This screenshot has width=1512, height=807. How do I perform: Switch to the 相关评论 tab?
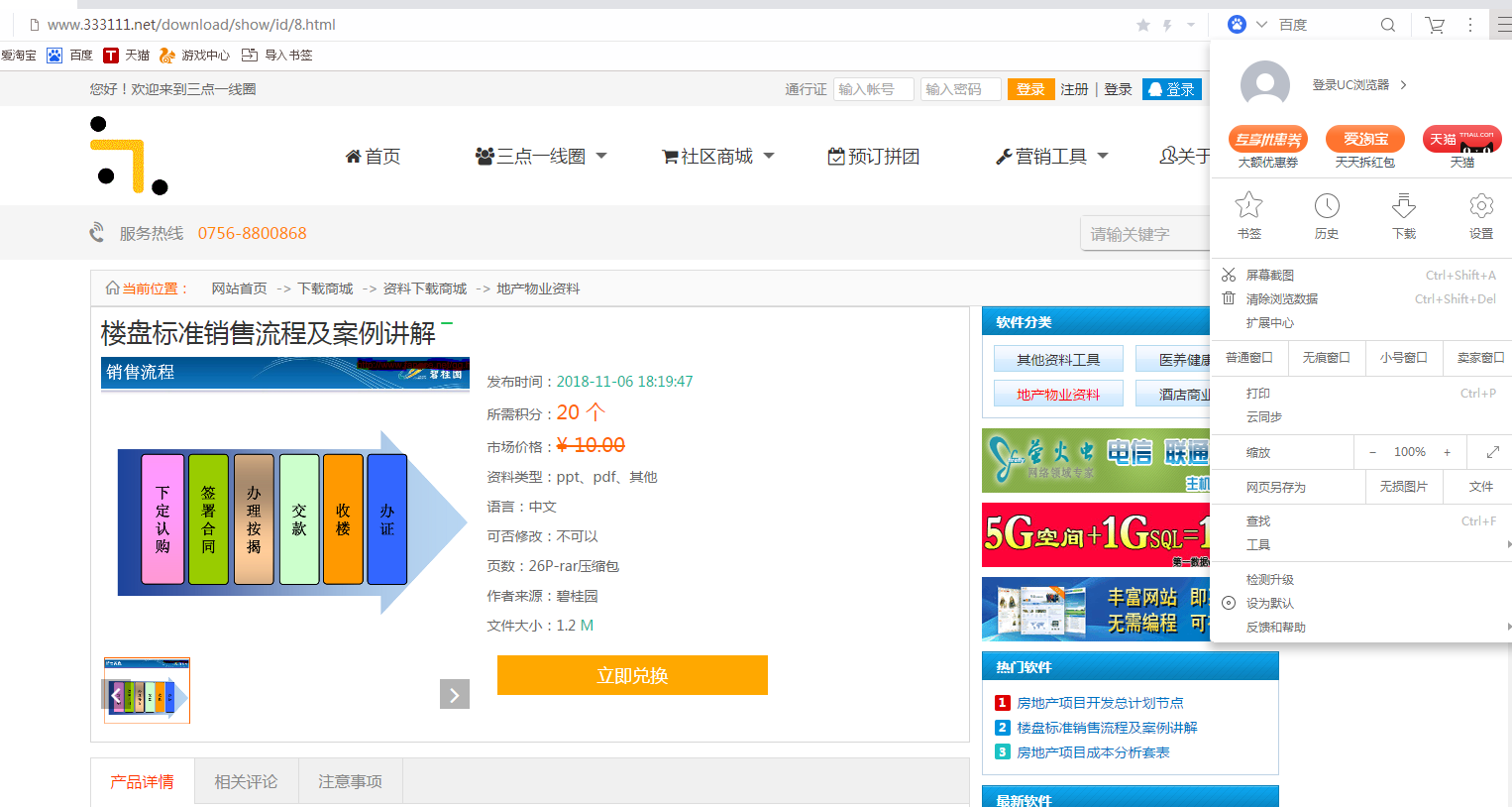[x=246, y=782]
